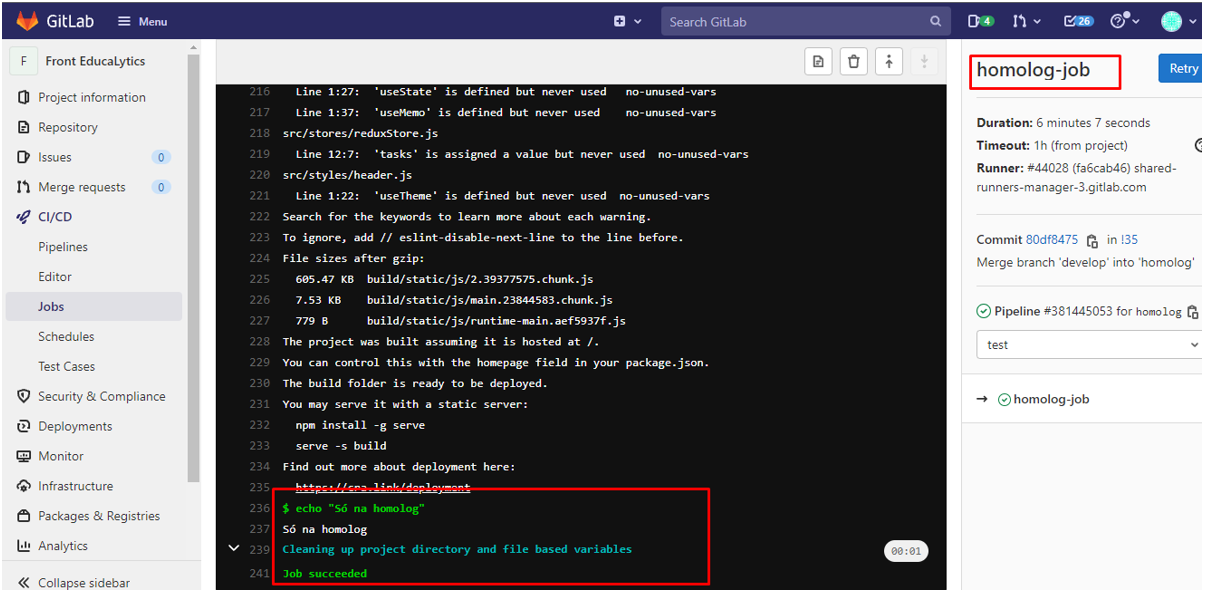Copy commit SHA with clipboard icon
The width and height of the screenshot is (1206, 593).
click(x=1092, y=240)
